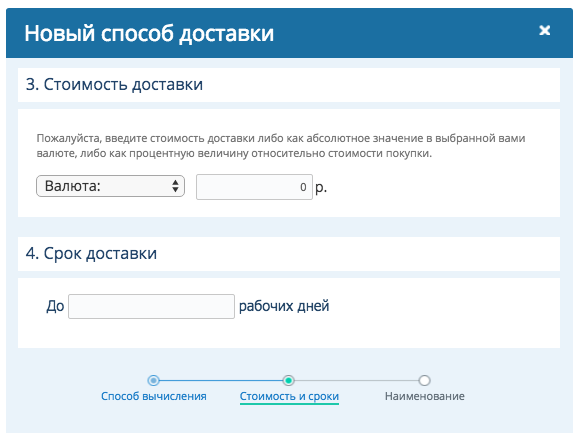Viewport: 580px width, 439px height.
Task: Open the Валюта dropdown
Action: pyautogui.click(x=110, y=186)
